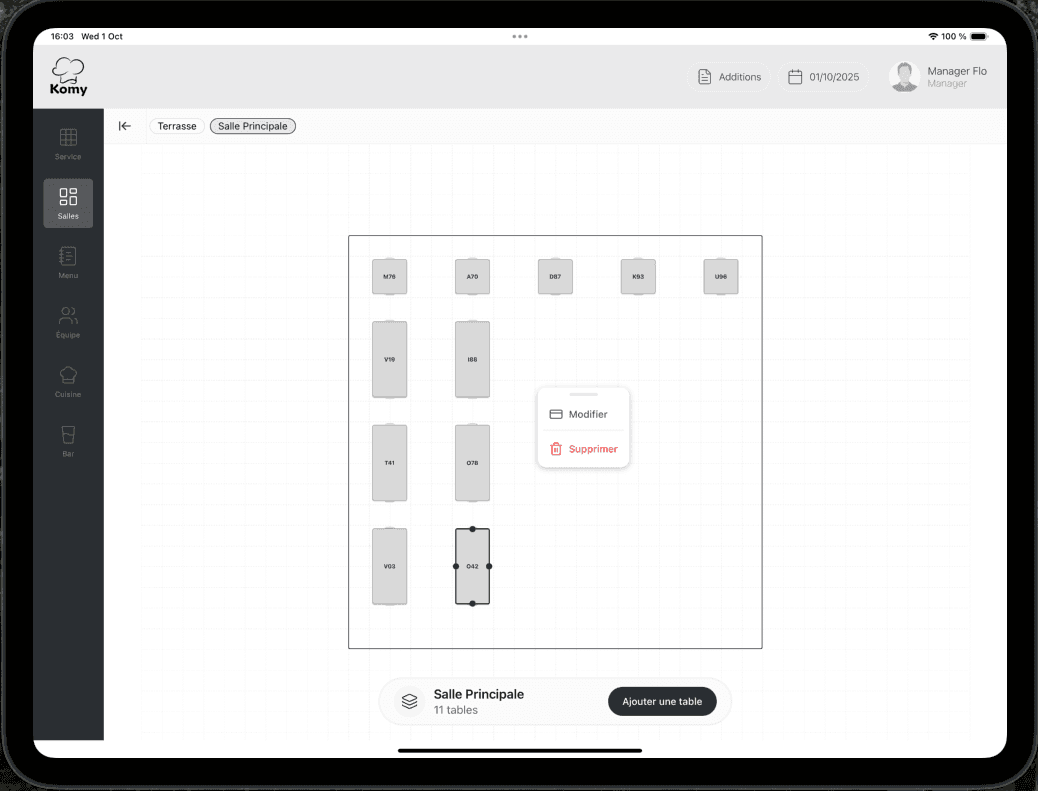Open the 01/10/2025 date picker
The height and width of the screenshot is (791, 1038).
click(823, 77)
